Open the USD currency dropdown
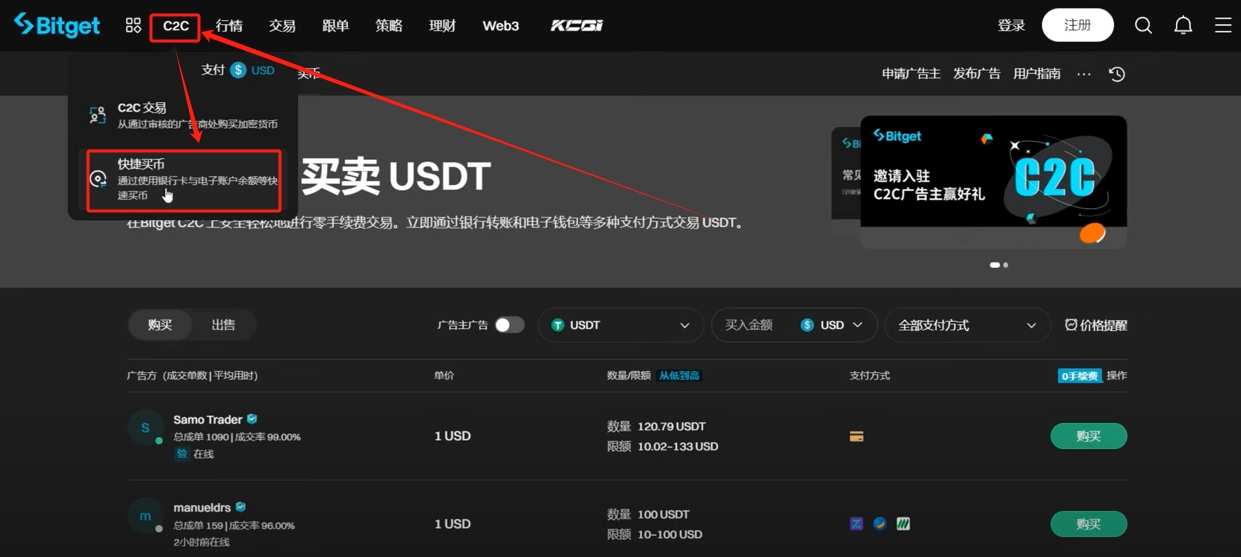The image size is (1241, 557). 832,325
